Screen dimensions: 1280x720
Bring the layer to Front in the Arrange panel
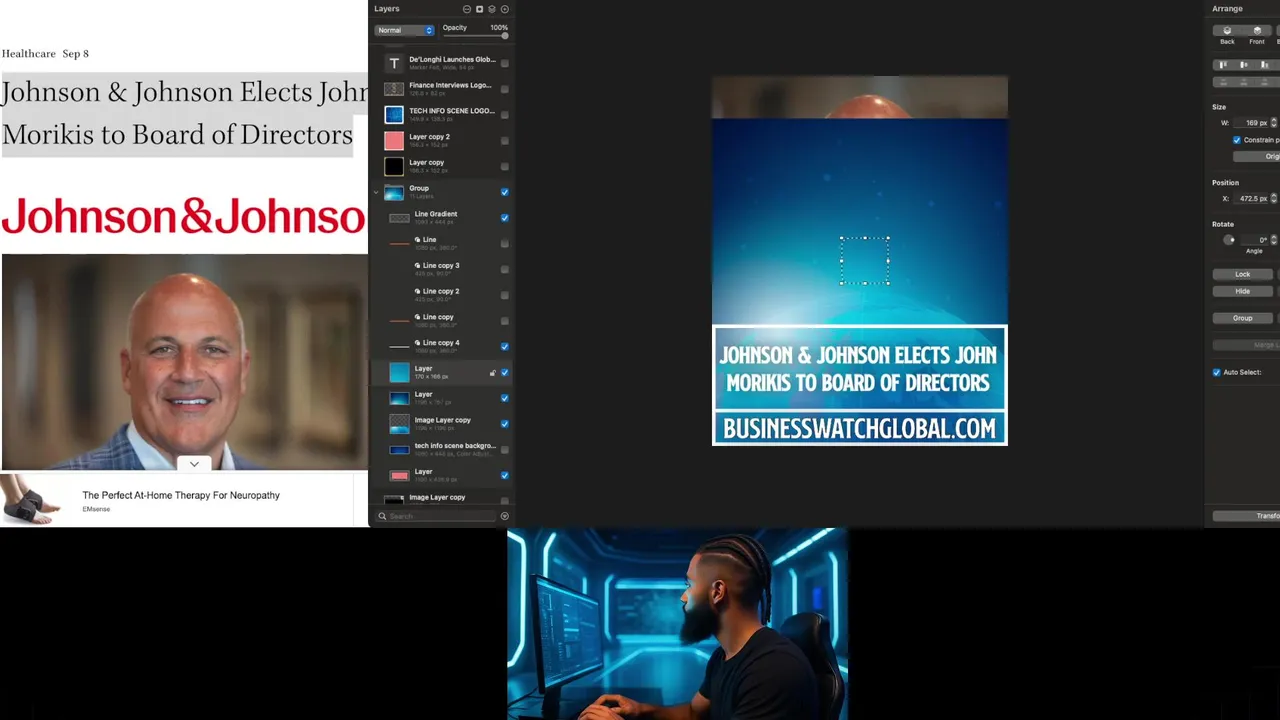point(1257,31)
